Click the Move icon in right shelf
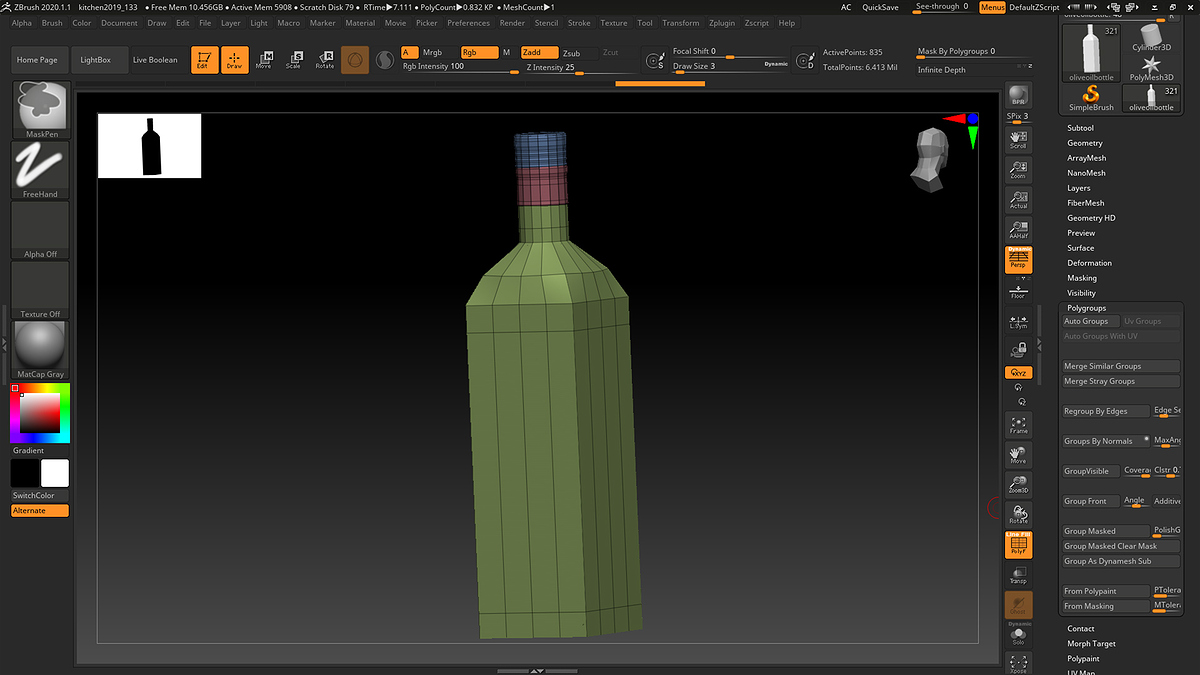 point(1018,455)
